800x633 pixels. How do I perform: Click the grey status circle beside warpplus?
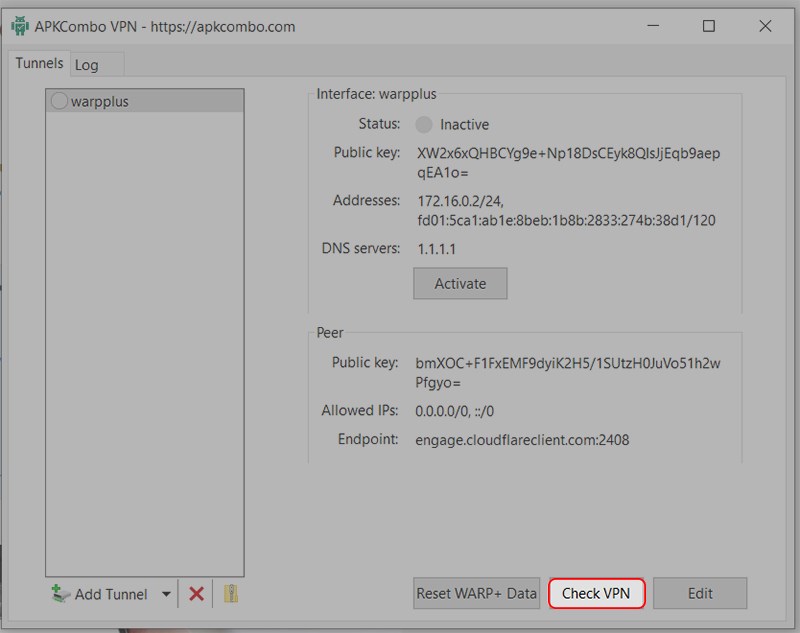59,101
